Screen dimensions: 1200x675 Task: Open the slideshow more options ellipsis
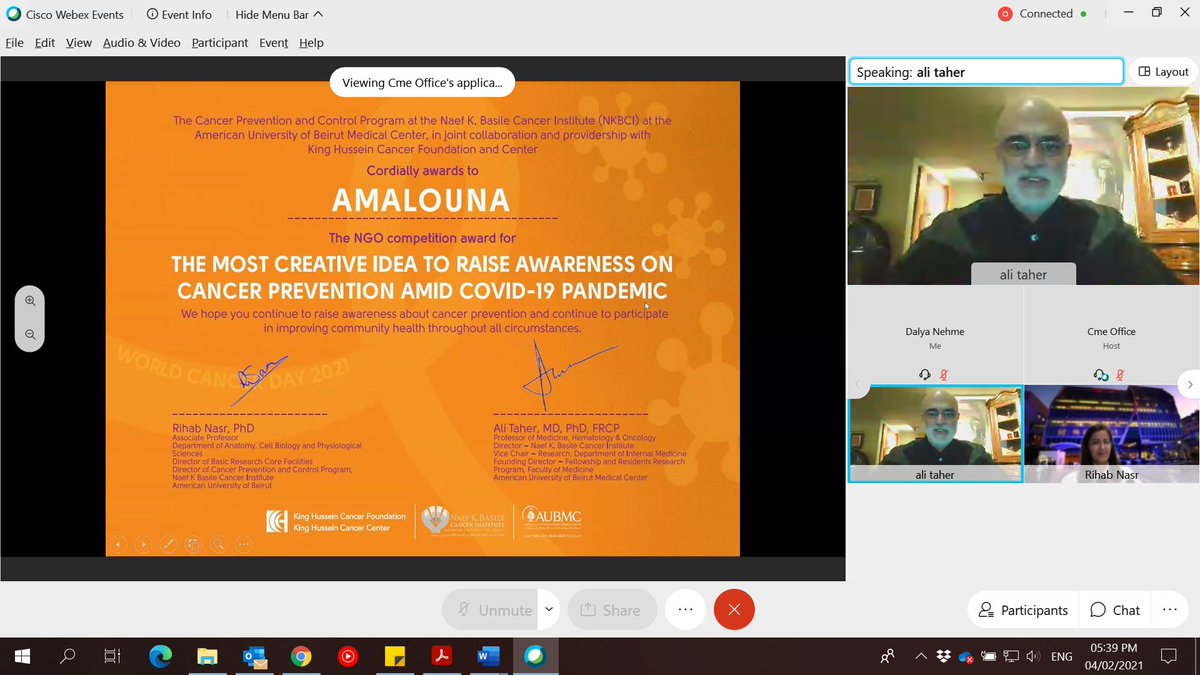(244, 544)
